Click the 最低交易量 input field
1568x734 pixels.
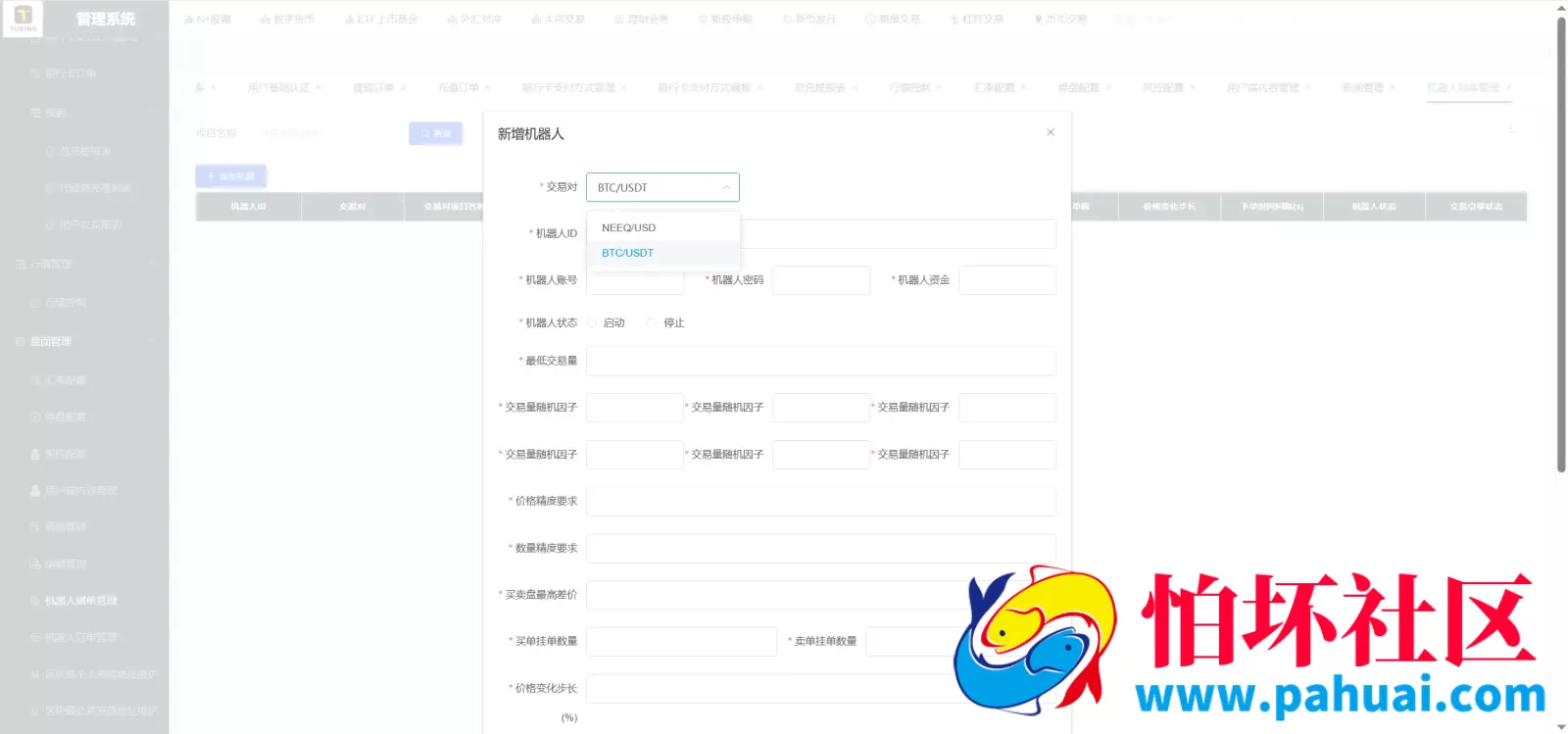(821, 361)
